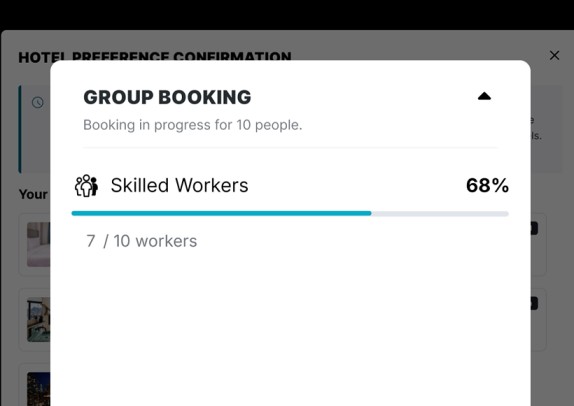
Task: Close the Hotel Preference Confirmation dialog
Action: (x=554, y=55)
